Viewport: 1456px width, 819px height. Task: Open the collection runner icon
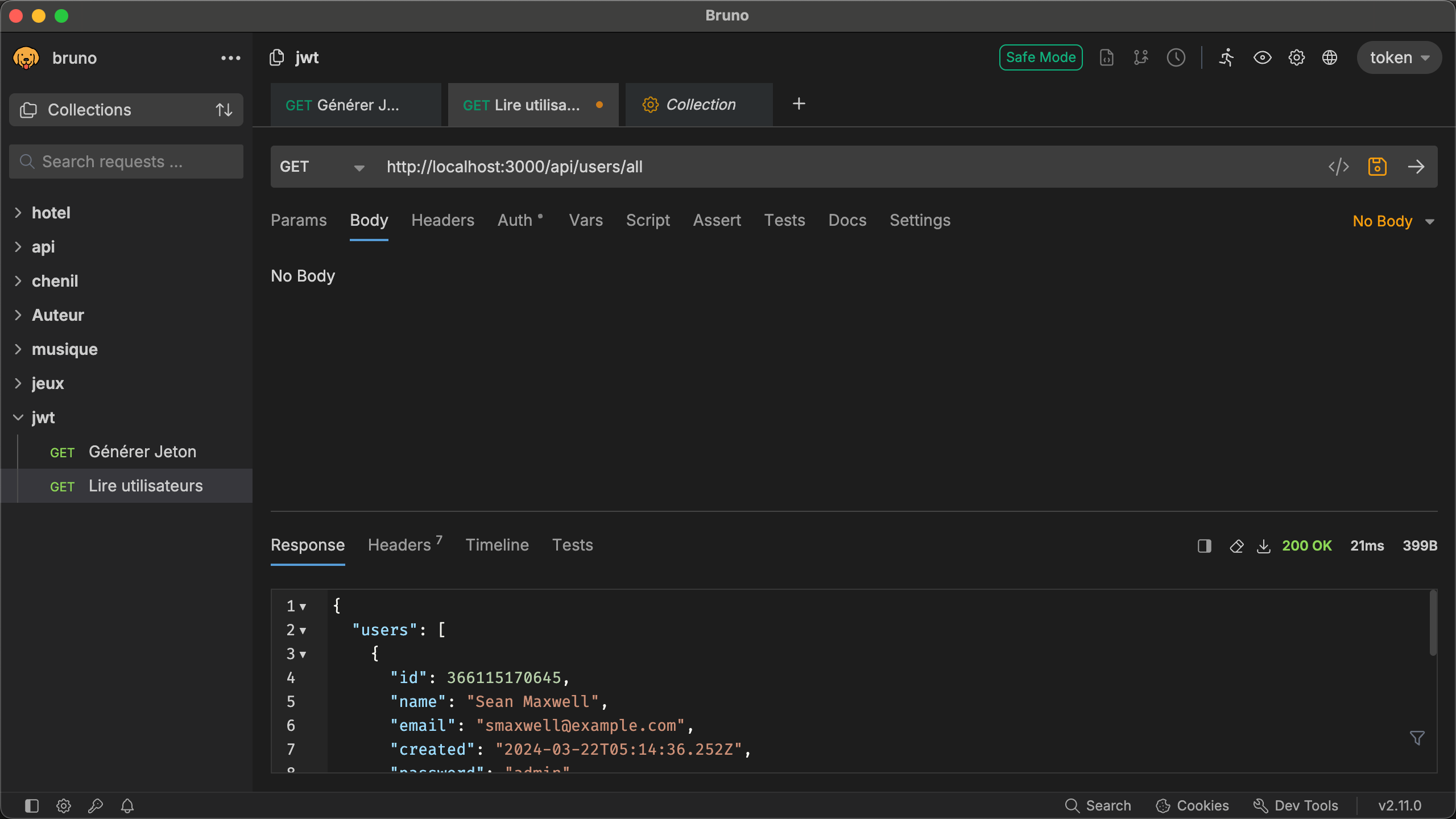[x=1227, y=57]
